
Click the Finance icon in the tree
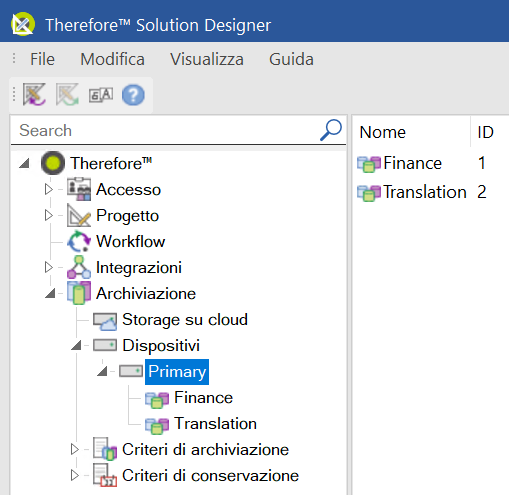[x=157, y=400]
